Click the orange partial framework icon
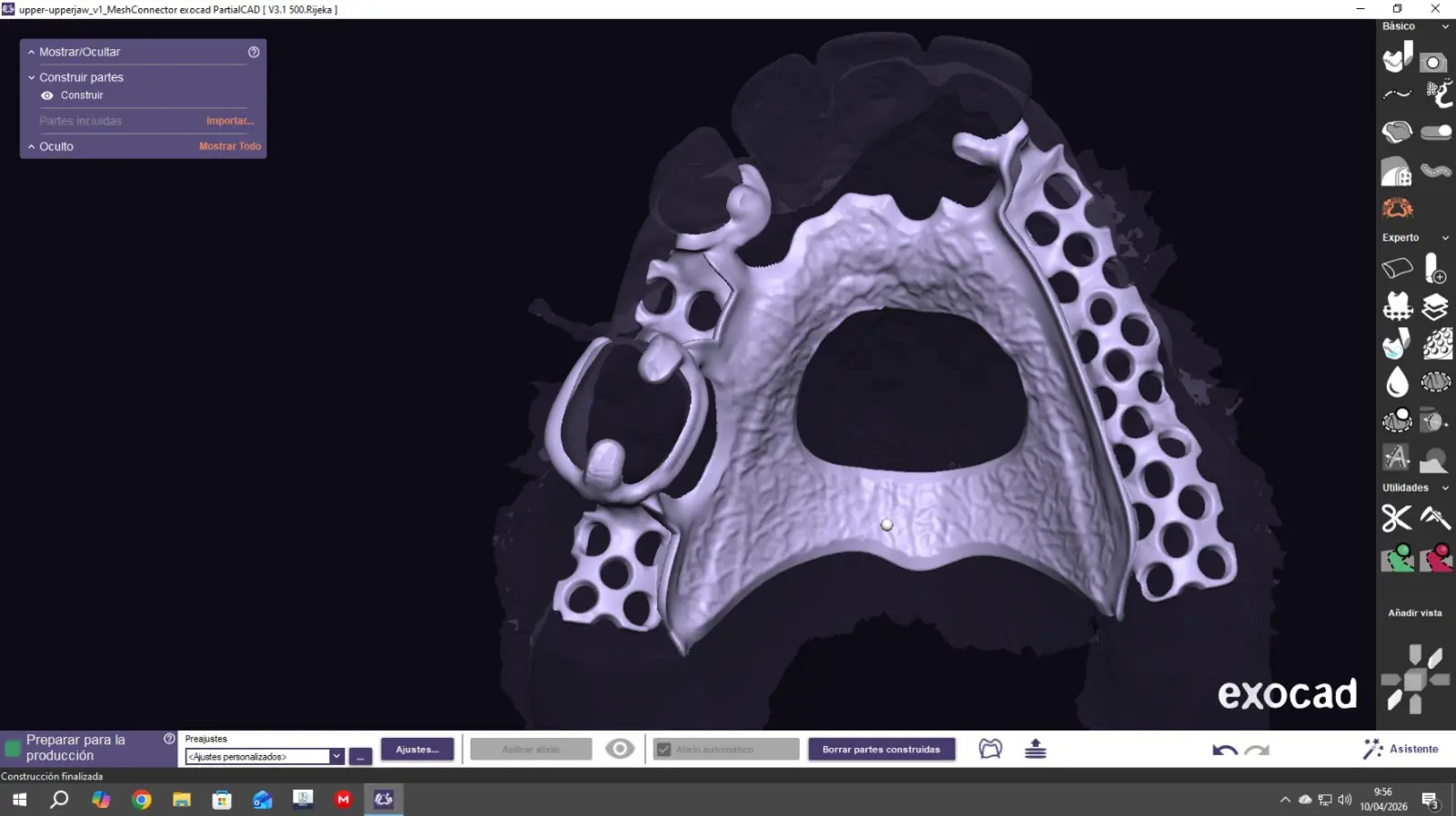The height and width of the screenshot is (816, 1456). [1397, 208]
